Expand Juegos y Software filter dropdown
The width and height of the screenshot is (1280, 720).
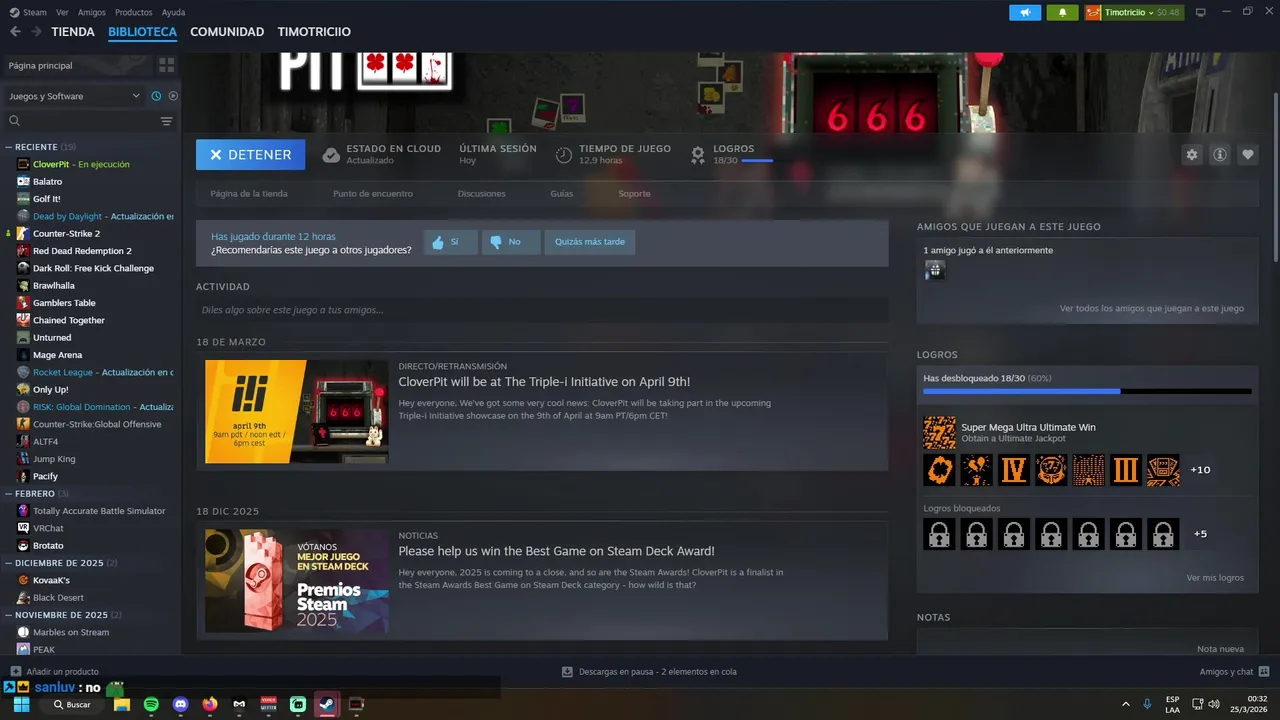pyautogui.click(x=74, y=96)
